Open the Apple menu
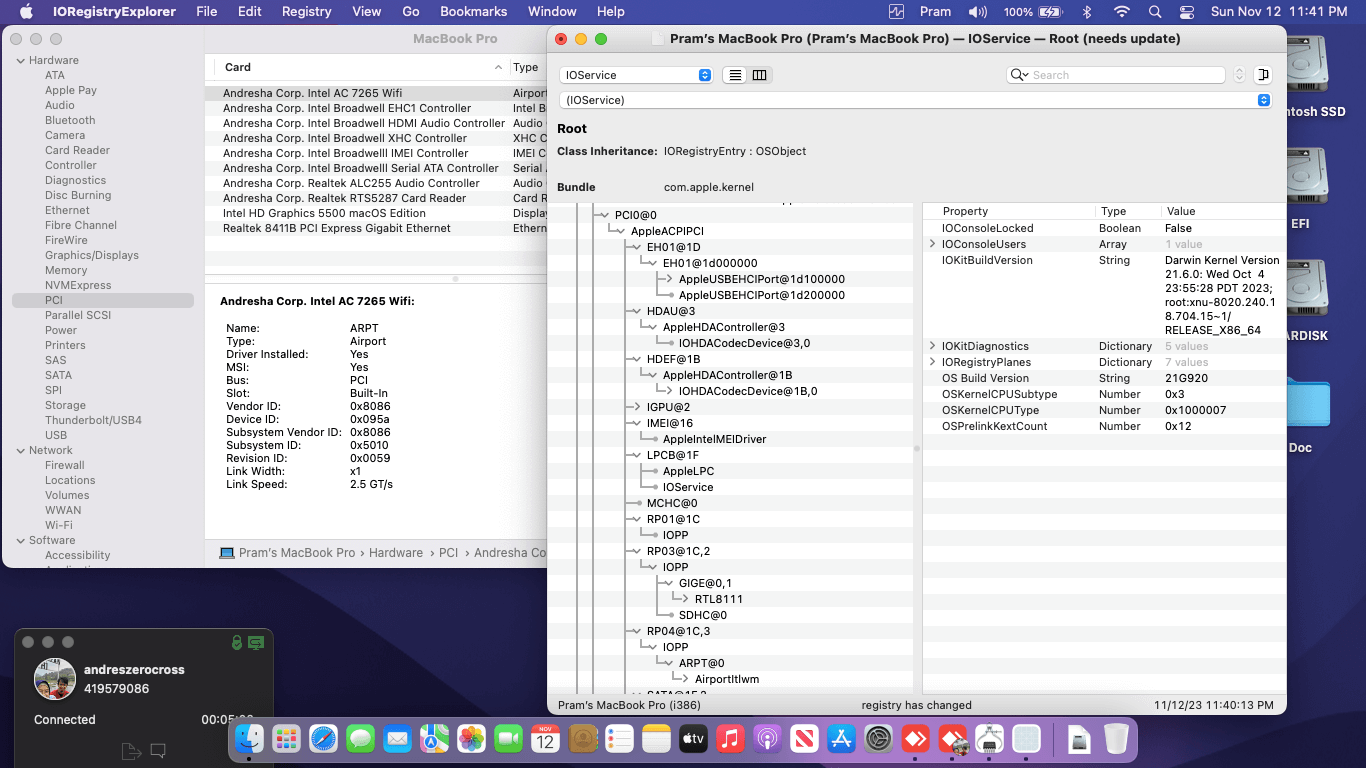Viewport: 1366px width, 768px height. 26,12
